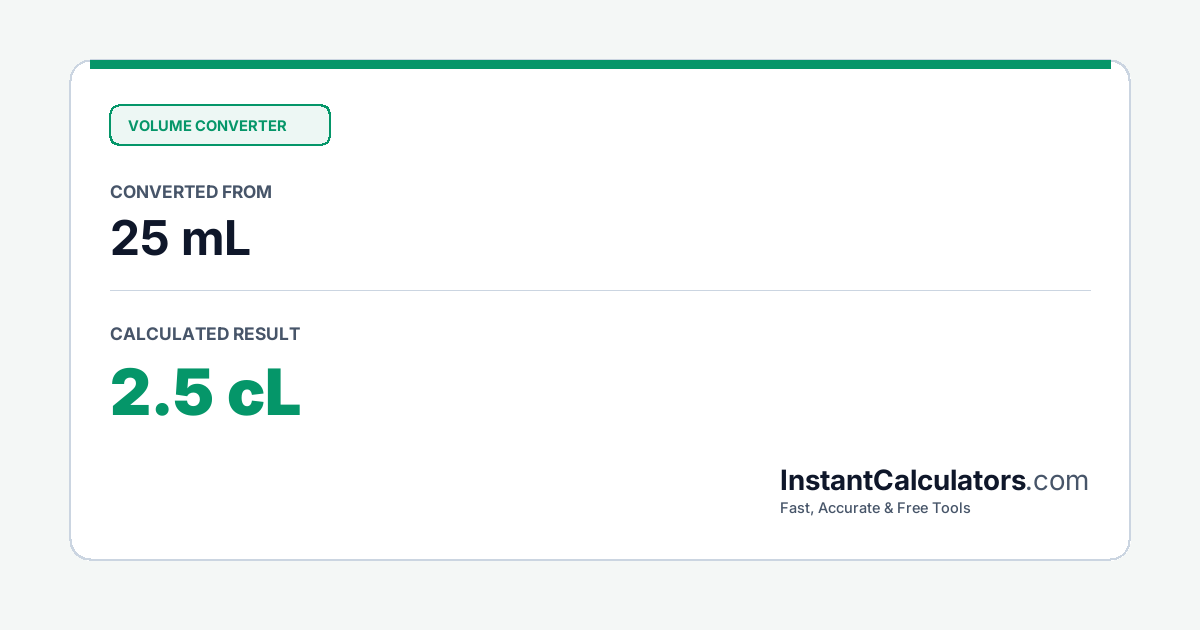Open the InstantCalculators.com logo link
This screenshot has width=1200, height=630.
(x=934, y=481)
